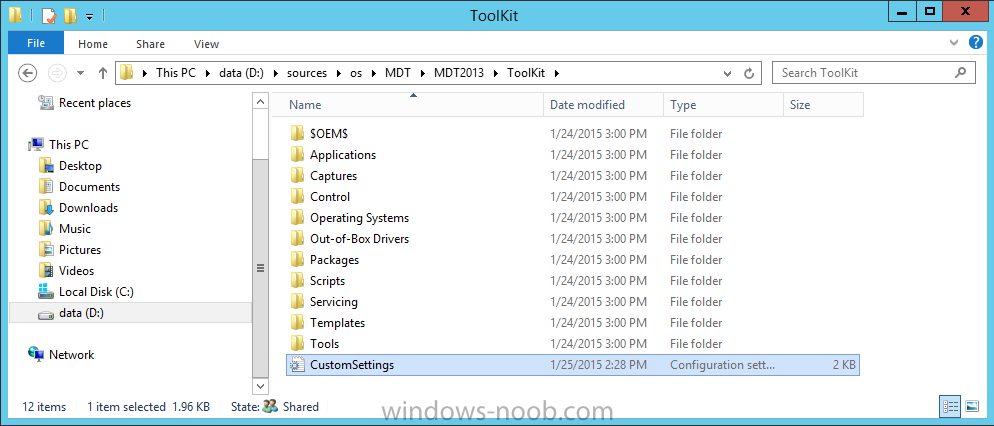
Task: Click the Properties quick access toolbar icon
Action: tap(49, 15)
